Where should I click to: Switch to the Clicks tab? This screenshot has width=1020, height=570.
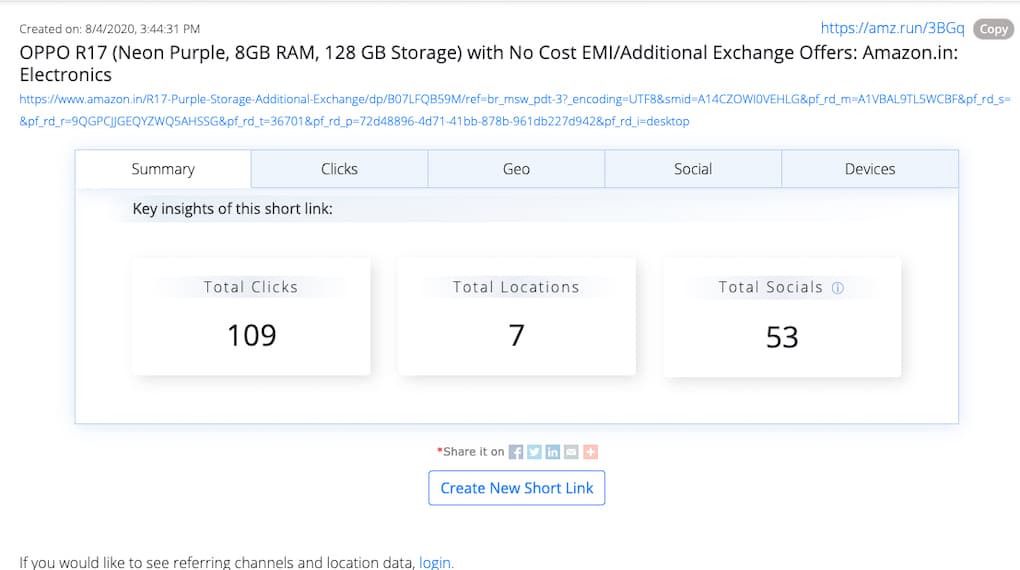click(339, 169)
